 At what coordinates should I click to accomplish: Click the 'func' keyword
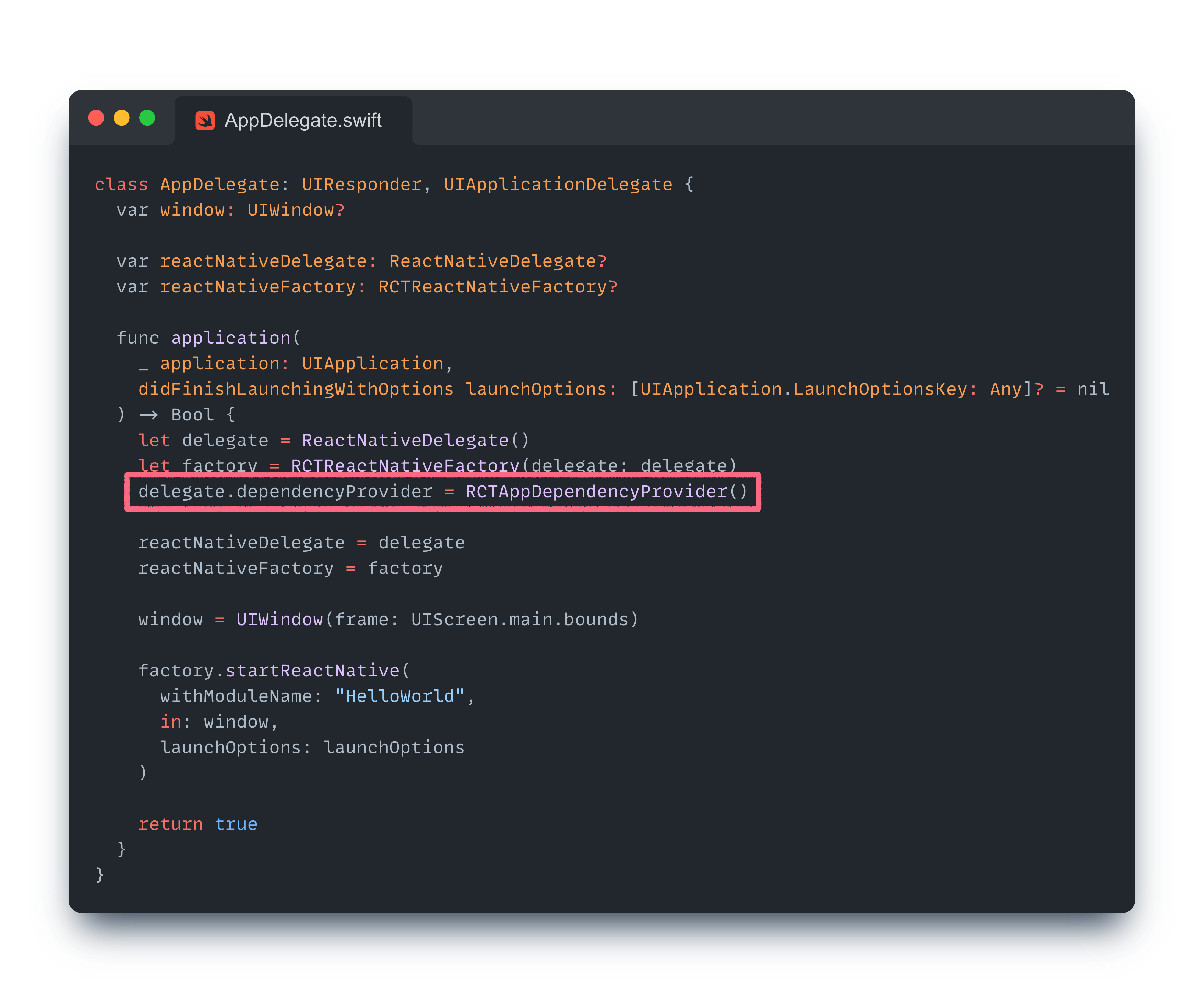tap(138, 338)
